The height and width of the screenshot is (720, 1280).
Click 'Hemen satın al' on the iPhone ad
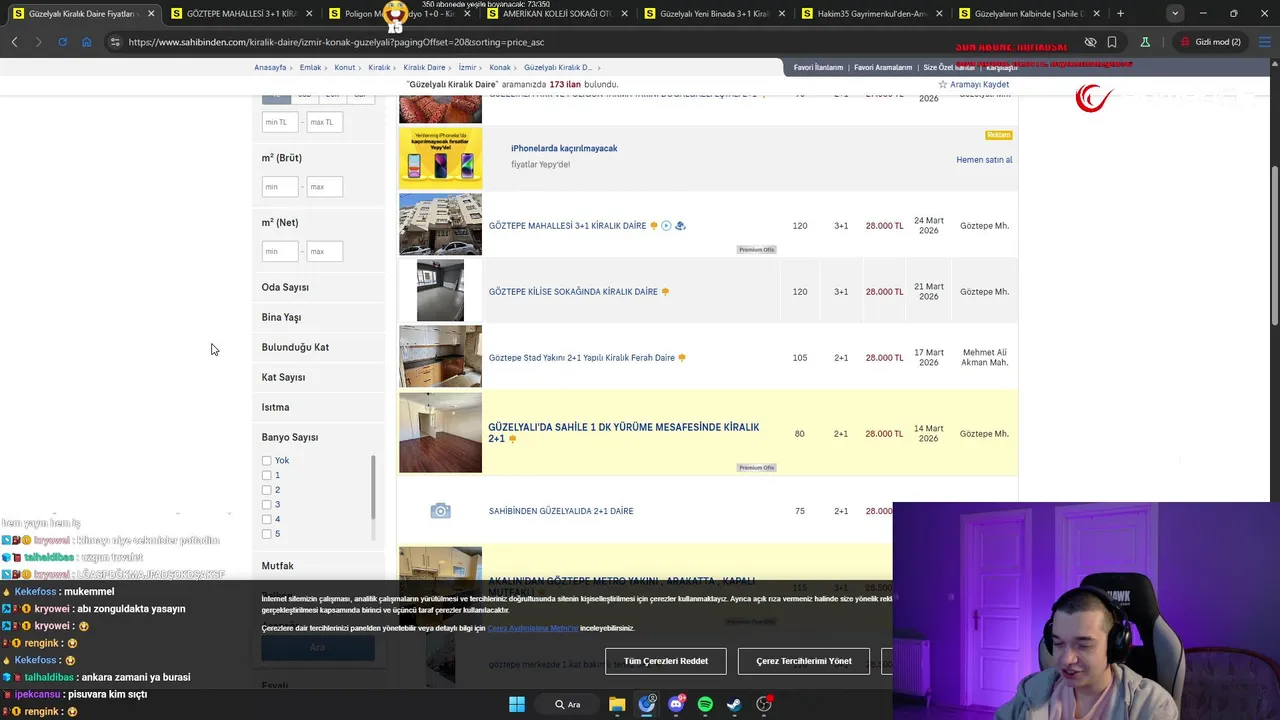[x=984, y=160]
